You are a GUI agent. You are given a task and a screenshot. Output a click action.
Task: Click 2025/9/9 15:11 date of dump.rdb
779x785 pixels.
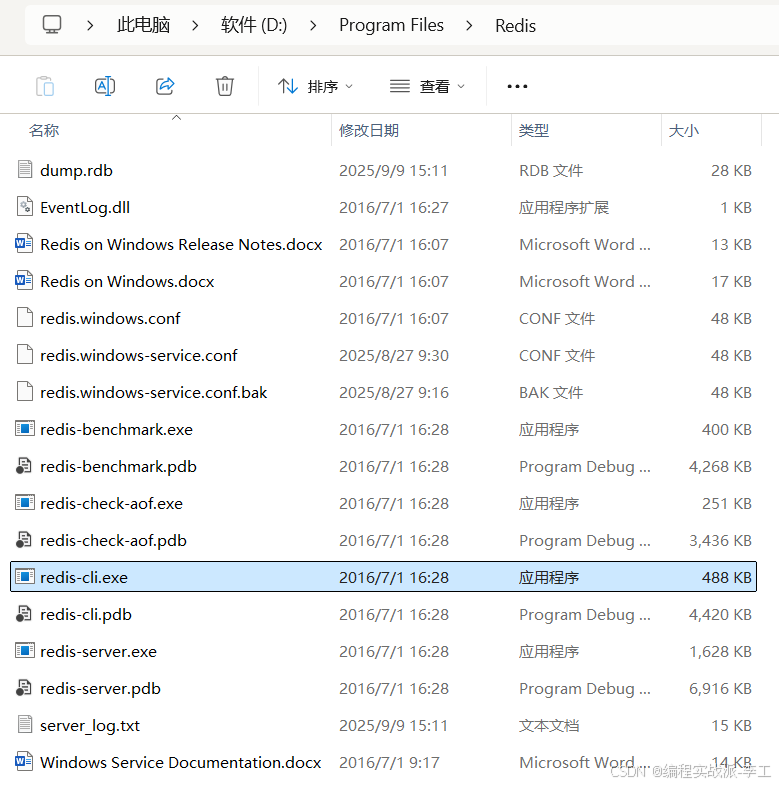pyautogui.click(x=394, y=171)
